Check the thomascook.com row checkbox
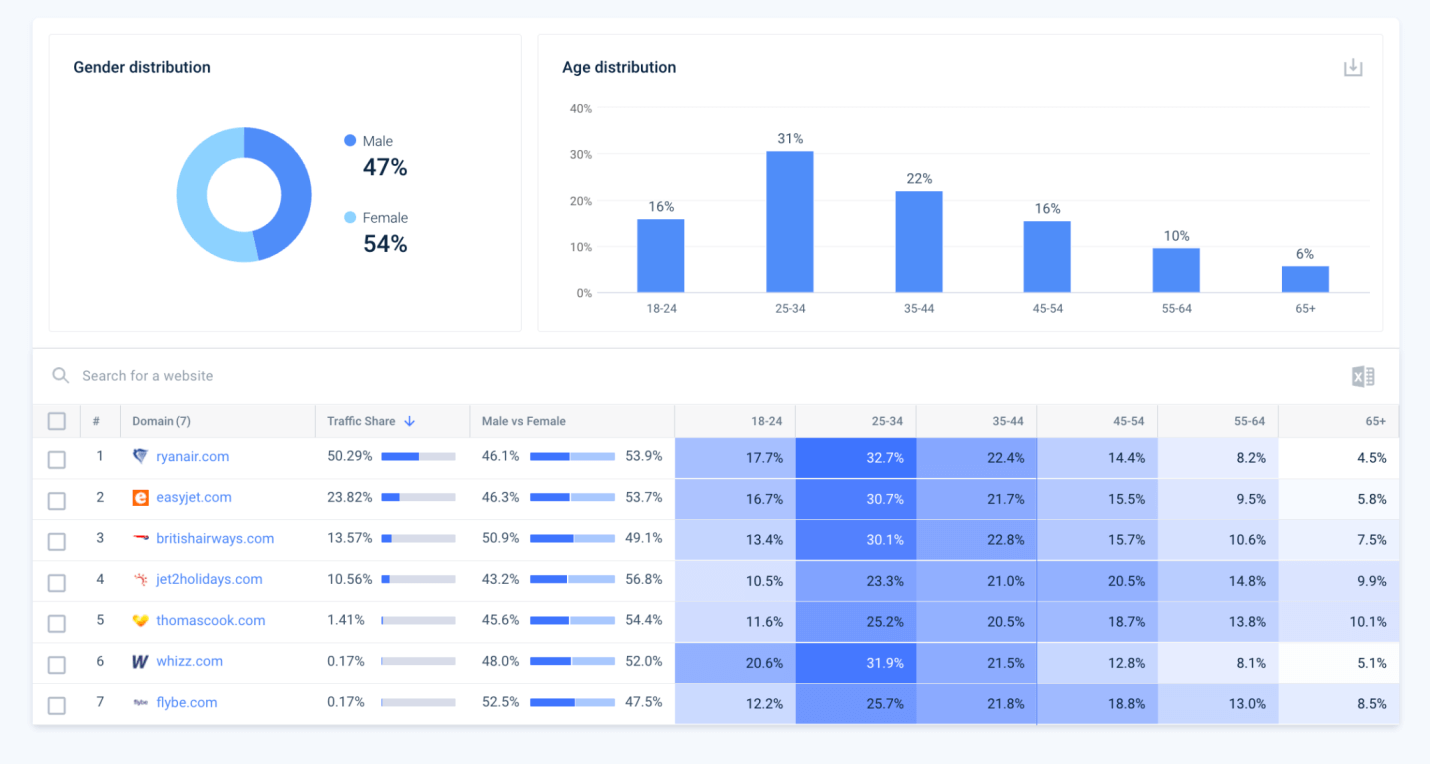Image resolution: width=1430 pixels, height=764 pixels. tap(57, 623)
